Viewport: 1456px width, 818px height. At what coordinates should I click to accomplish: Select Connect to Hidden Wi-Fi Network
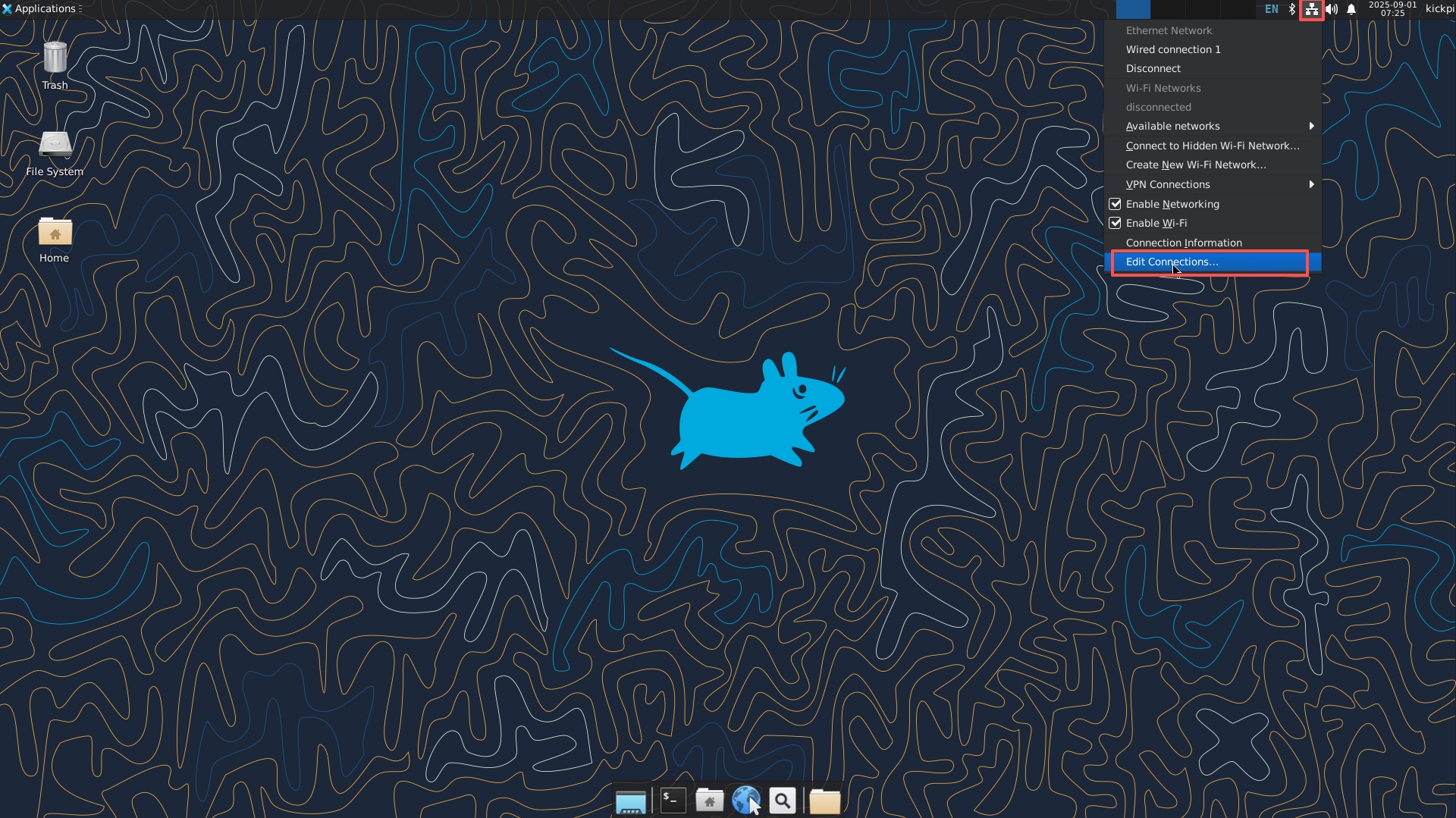pyautogui.click(x=1212, y=146)
